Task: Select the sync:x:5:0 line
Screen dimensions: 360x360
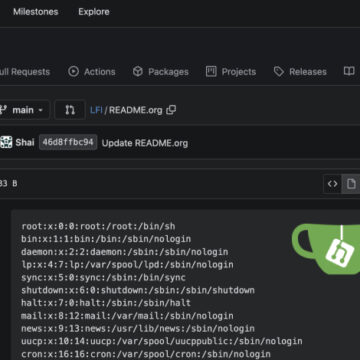Action: coord(103,277)
